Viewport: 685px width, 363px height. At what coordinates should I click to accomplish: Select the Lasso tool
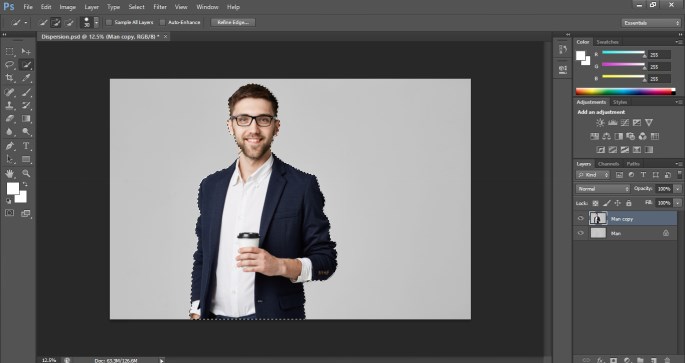[x=9, y=65]
